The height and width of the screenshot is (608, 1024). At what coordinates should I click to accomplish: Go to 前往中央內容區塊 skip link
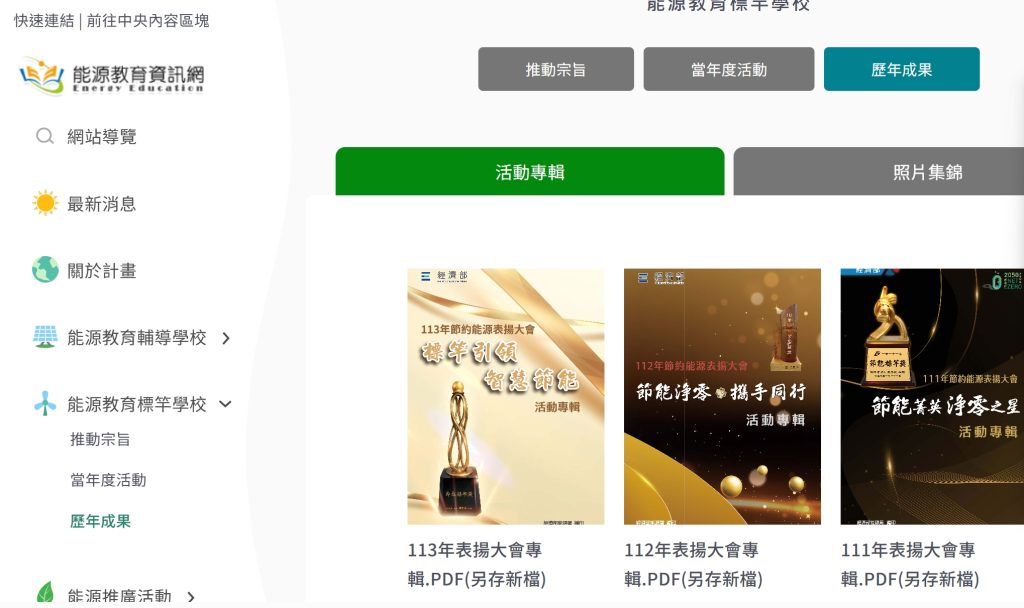[148, 21]
